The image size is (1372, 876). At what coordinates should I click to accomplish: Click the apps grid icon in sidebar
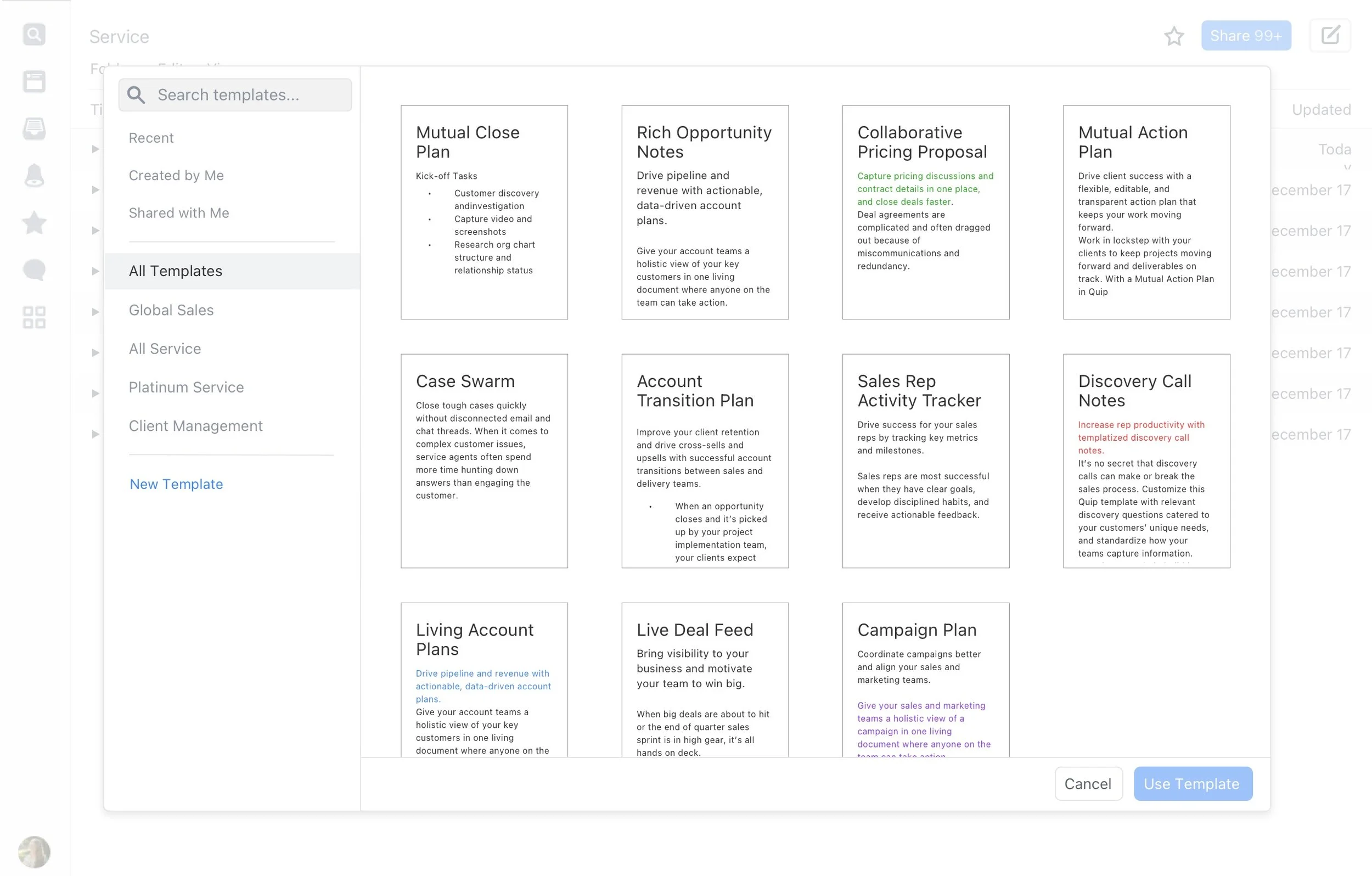pyautogui.click(x=34, y=317)
